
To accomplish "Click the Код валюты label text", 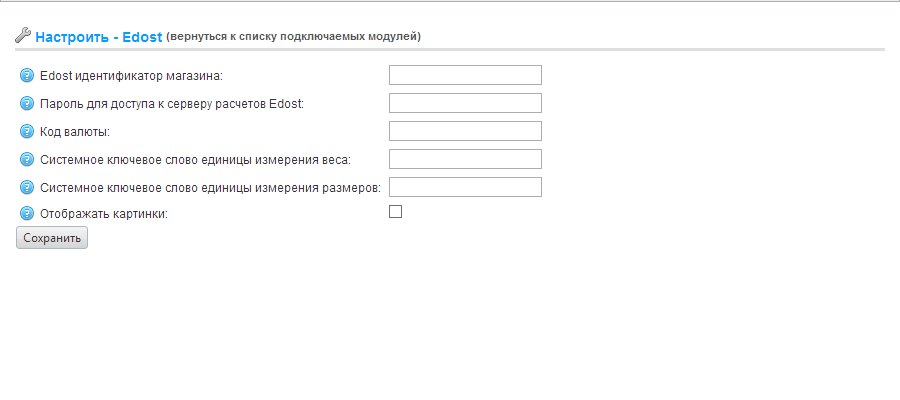I will (x=75, y=132).
